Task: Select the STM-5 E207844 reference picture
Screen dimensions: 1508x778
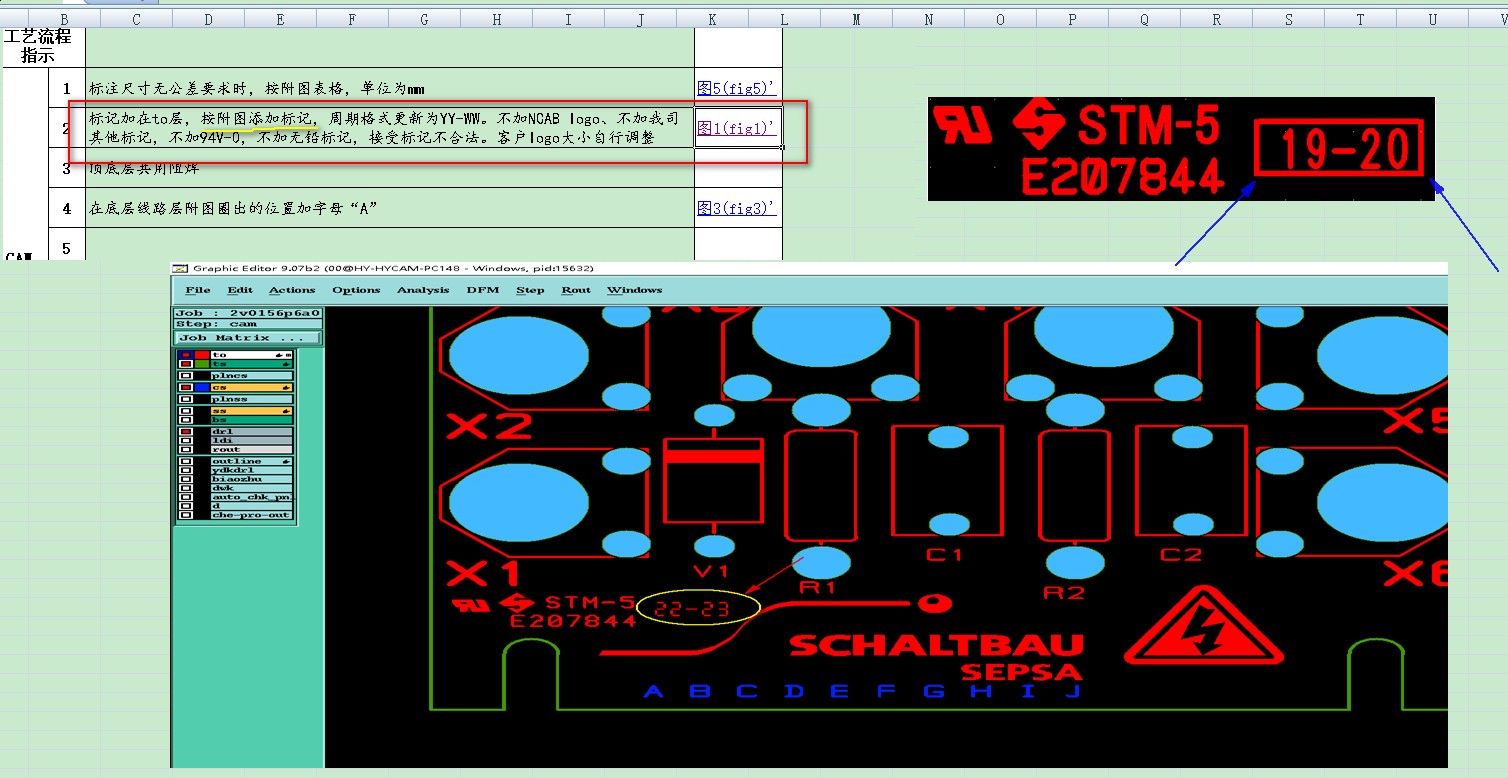Action: click(x=1181, y=148)
